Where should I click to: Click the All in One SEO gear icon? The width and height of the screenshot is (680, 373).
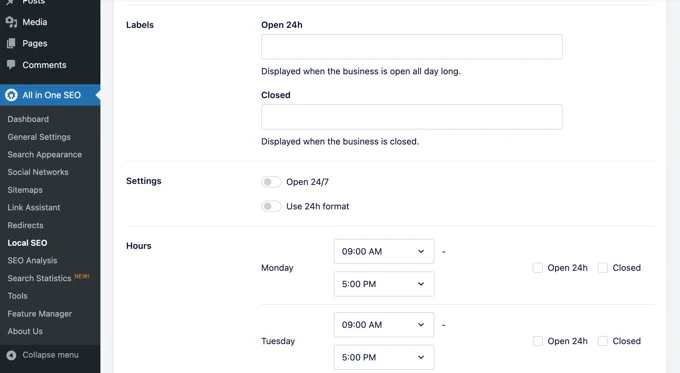coord(11,95)
